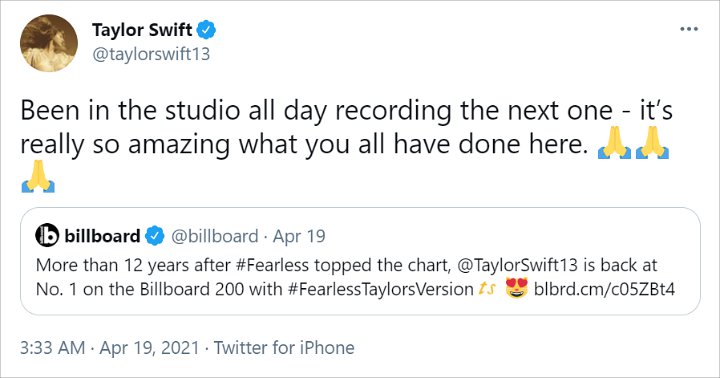
Task: Click the gold TS hashtag emoji icon
Action: click(x=487, y=289)
